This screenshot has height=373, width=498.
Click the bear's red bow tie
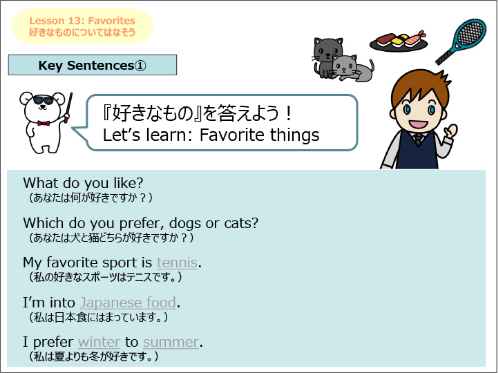[x=44, y=123]
